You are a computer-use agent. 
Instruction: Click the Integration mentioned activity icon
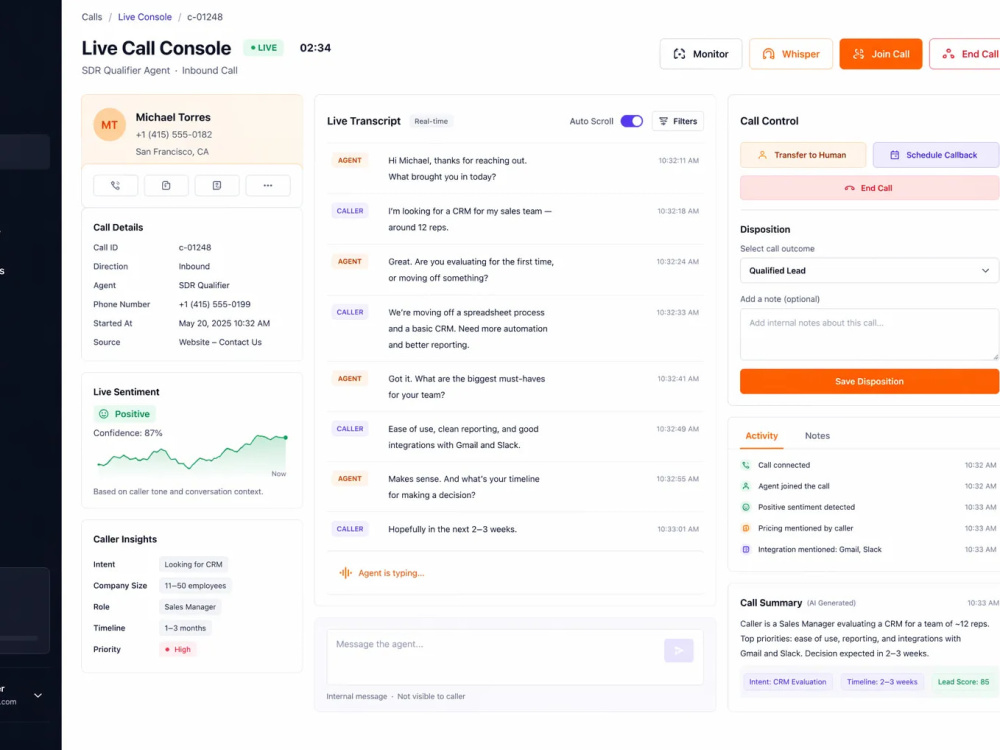click(x=746, y=549)
